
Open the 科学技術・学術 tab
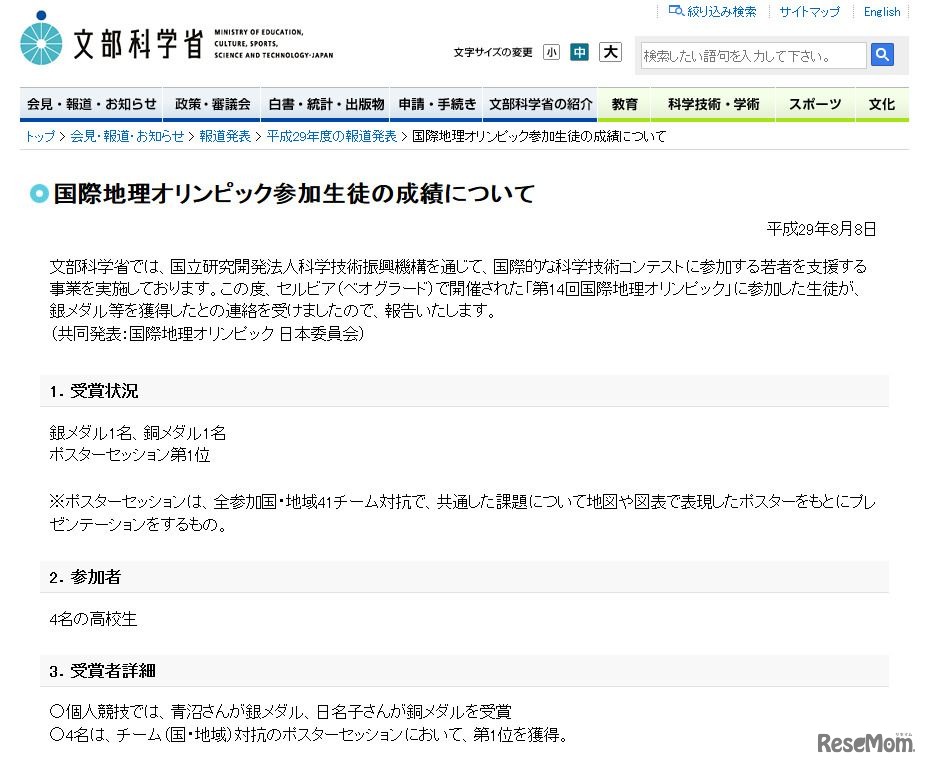pyautogui.click(x=713, y=104)
